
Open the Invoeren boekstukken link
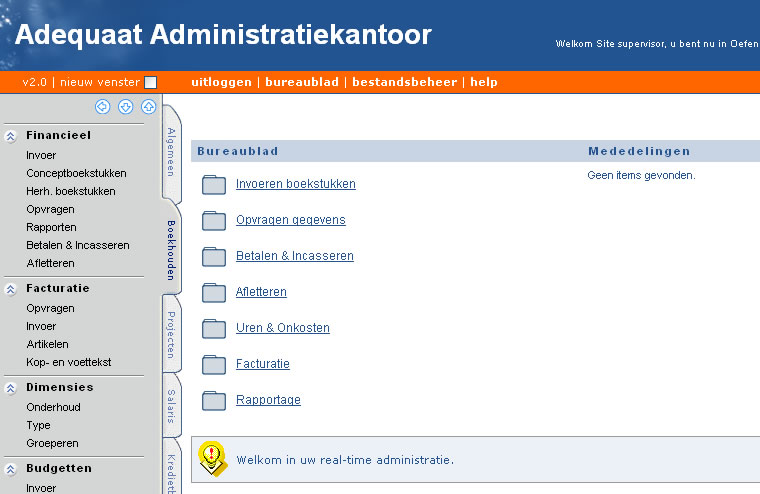click(x=296, y=184)
